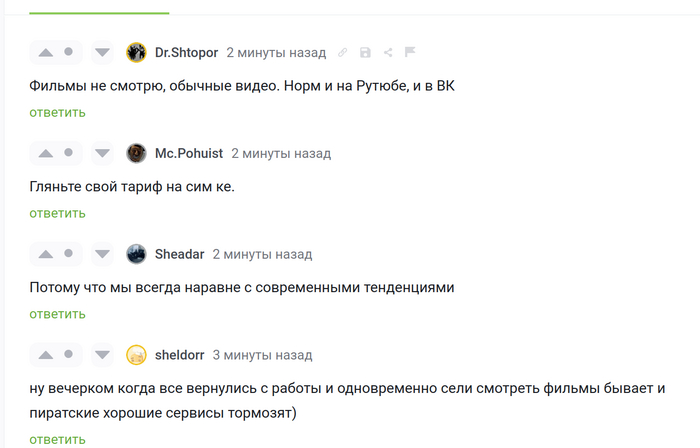Share Dr.Shtopor's comment
Image resolution: width=700 pixels, height=448 pixels.
[x=387, y=52]
